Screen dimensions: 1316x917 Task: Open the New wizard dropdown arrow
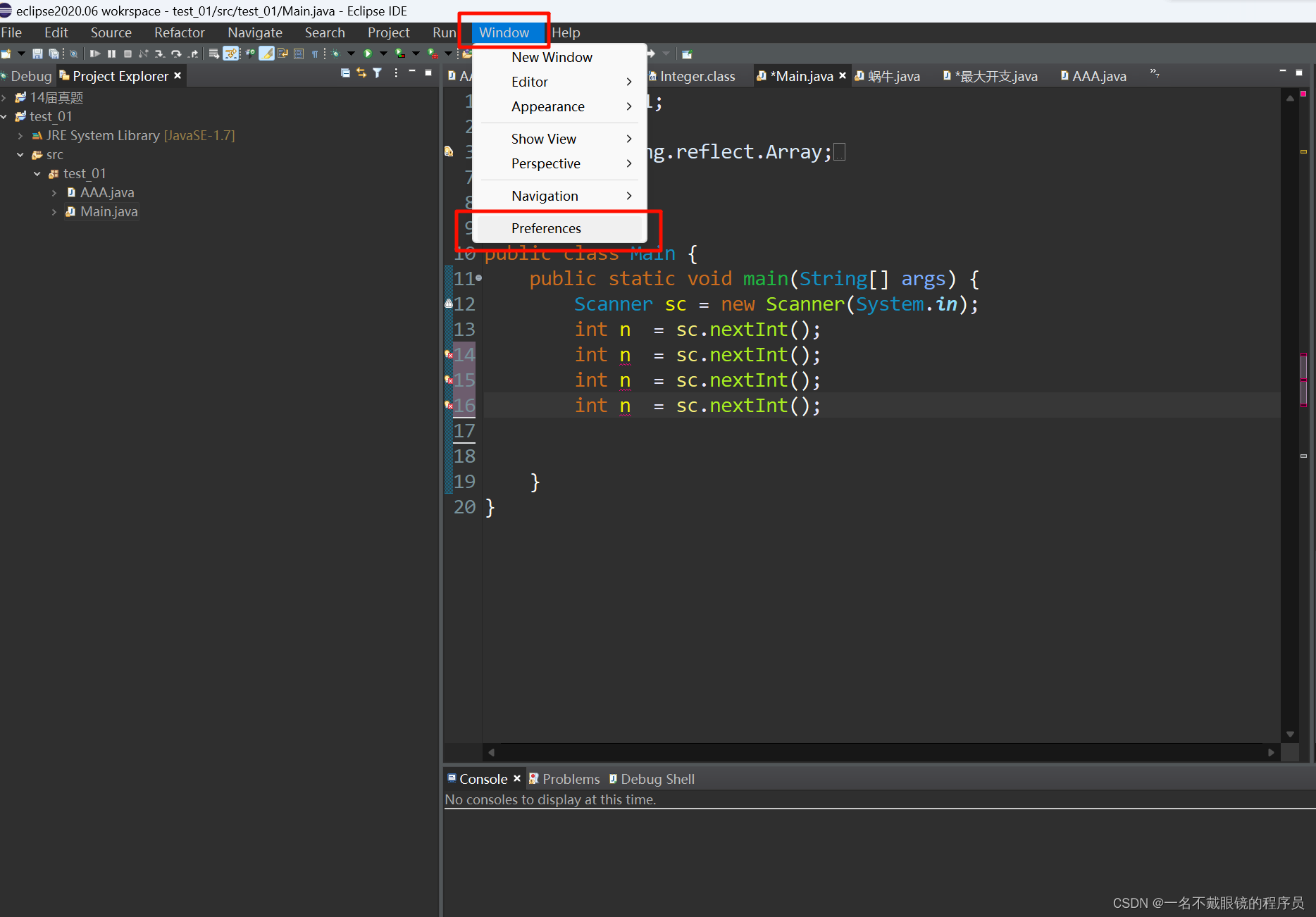tap(21, 54)
